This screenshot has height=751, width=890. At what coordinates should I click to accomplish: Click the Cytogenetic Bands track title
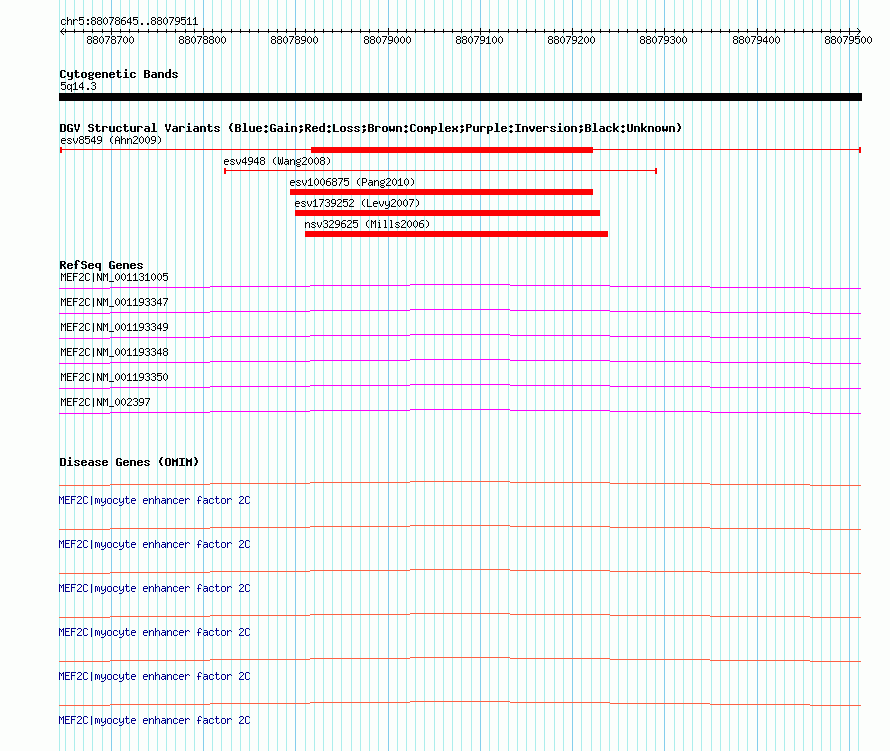click(119, 74)
